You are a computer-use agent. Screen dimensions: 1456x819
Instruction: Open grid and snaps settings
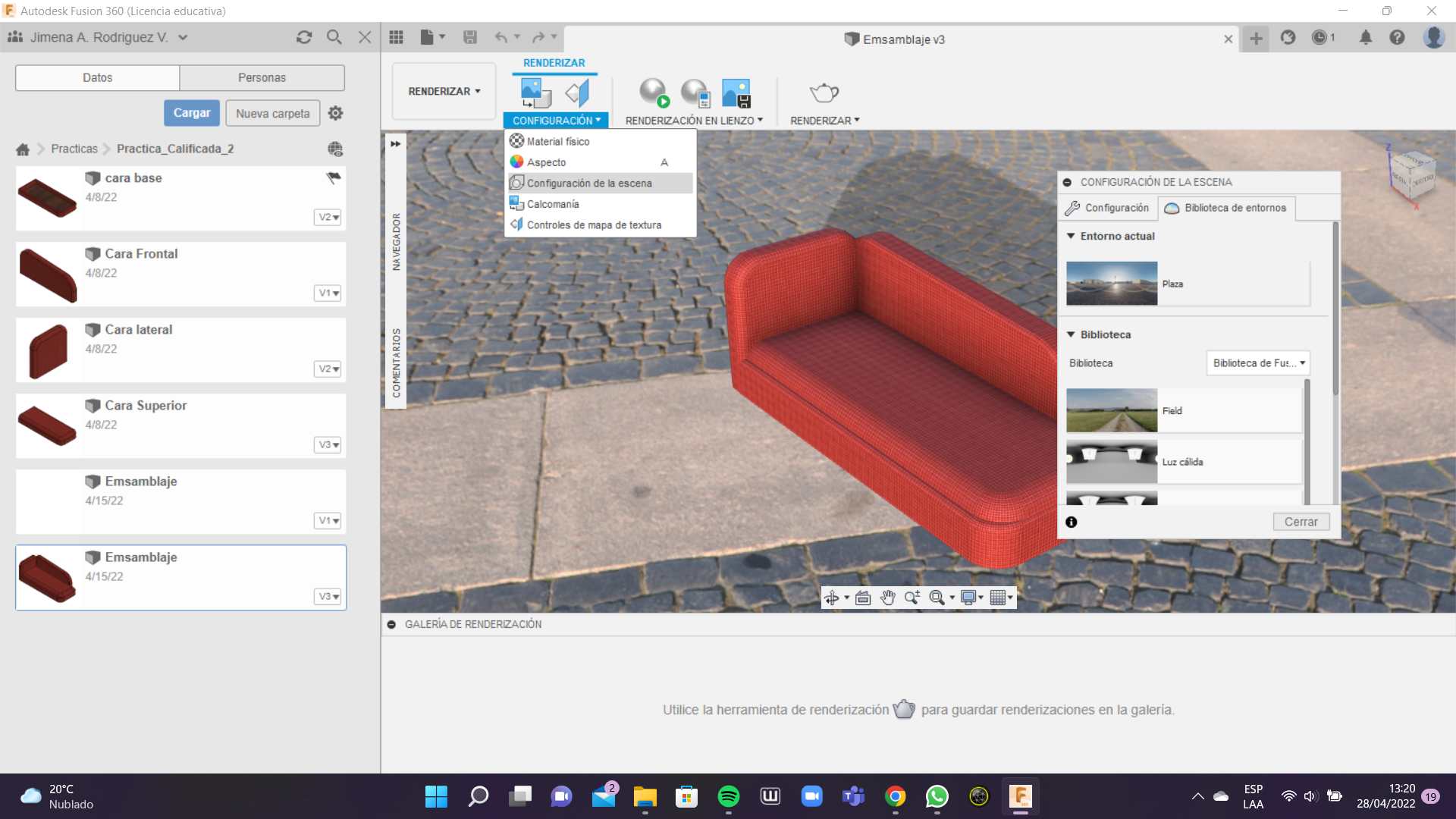pyautogui.click(x=1001, y=598)
